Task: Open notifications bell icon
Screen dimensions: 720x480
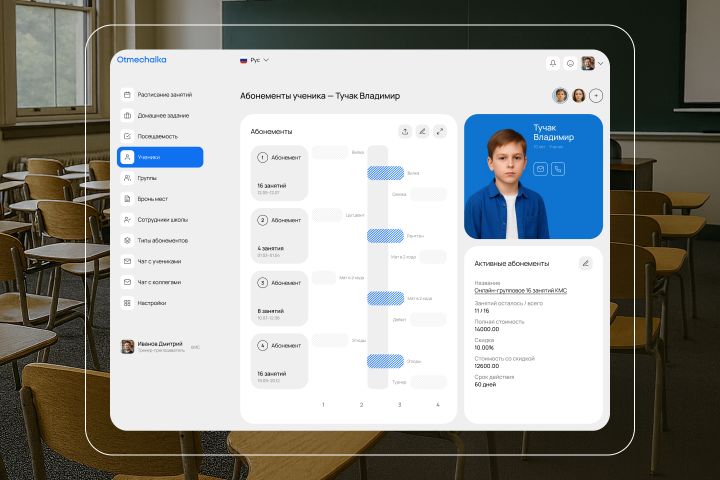Action: point(553,63)
